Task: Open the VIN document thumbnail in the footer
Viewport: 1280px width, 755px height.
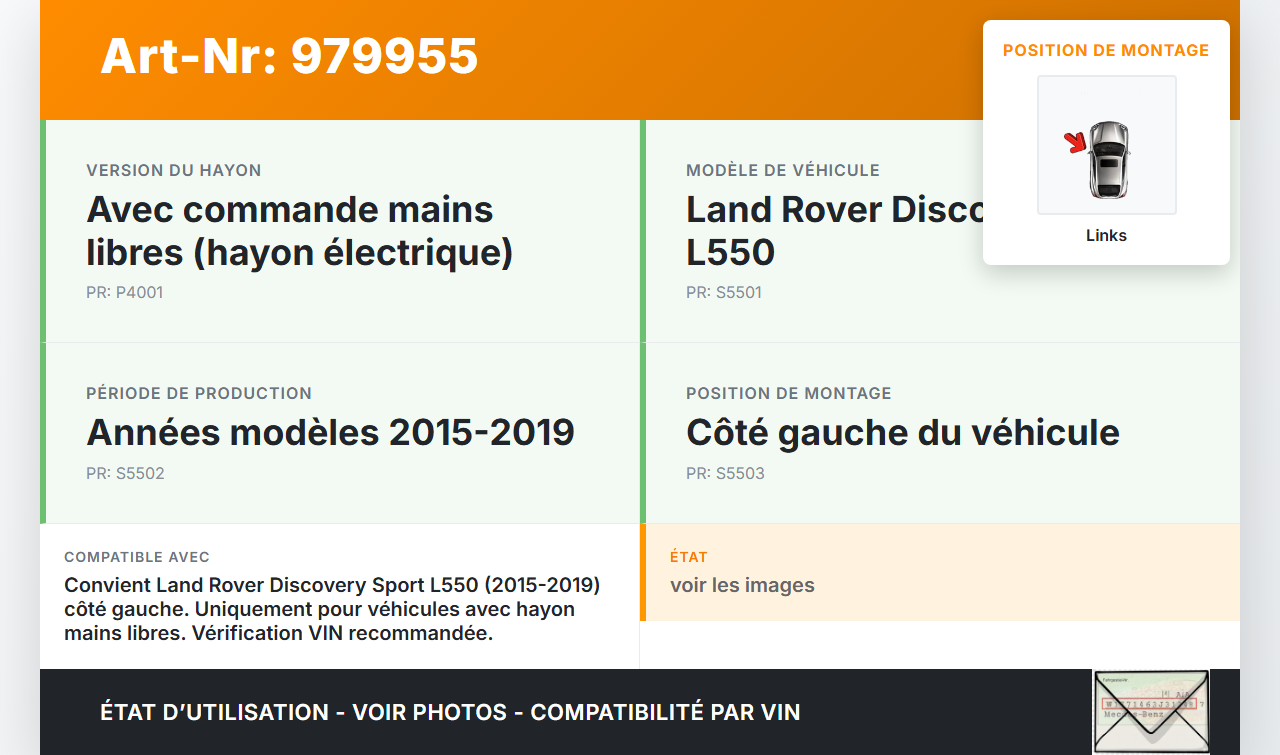Action: coord(1151,711)
